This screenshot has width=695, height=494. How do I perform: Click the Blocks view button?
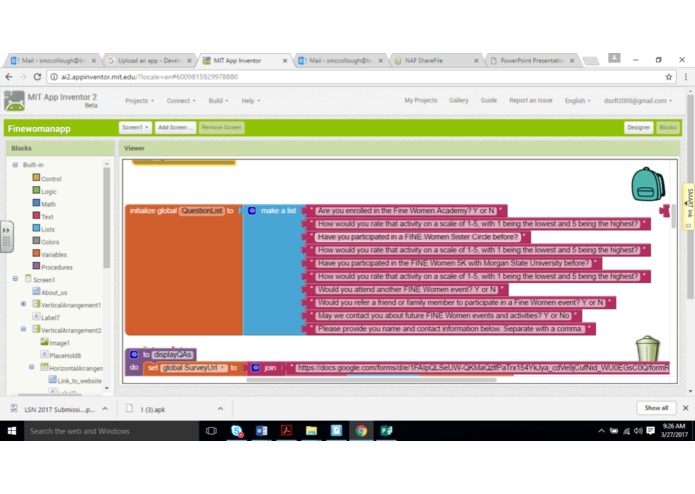coord(668,128)
